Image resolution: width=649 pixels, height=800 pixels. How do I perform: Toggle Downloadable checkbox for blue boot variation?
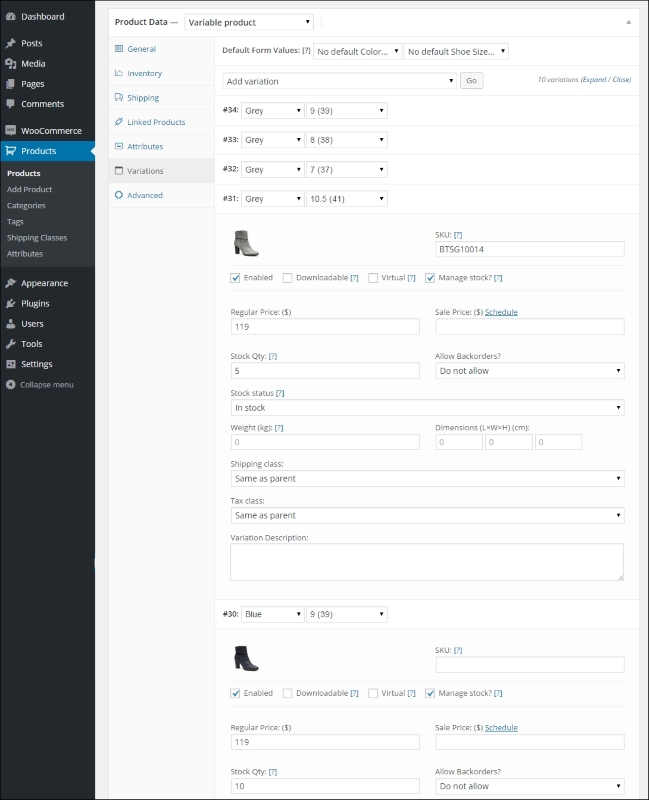(x=287, y=693)
